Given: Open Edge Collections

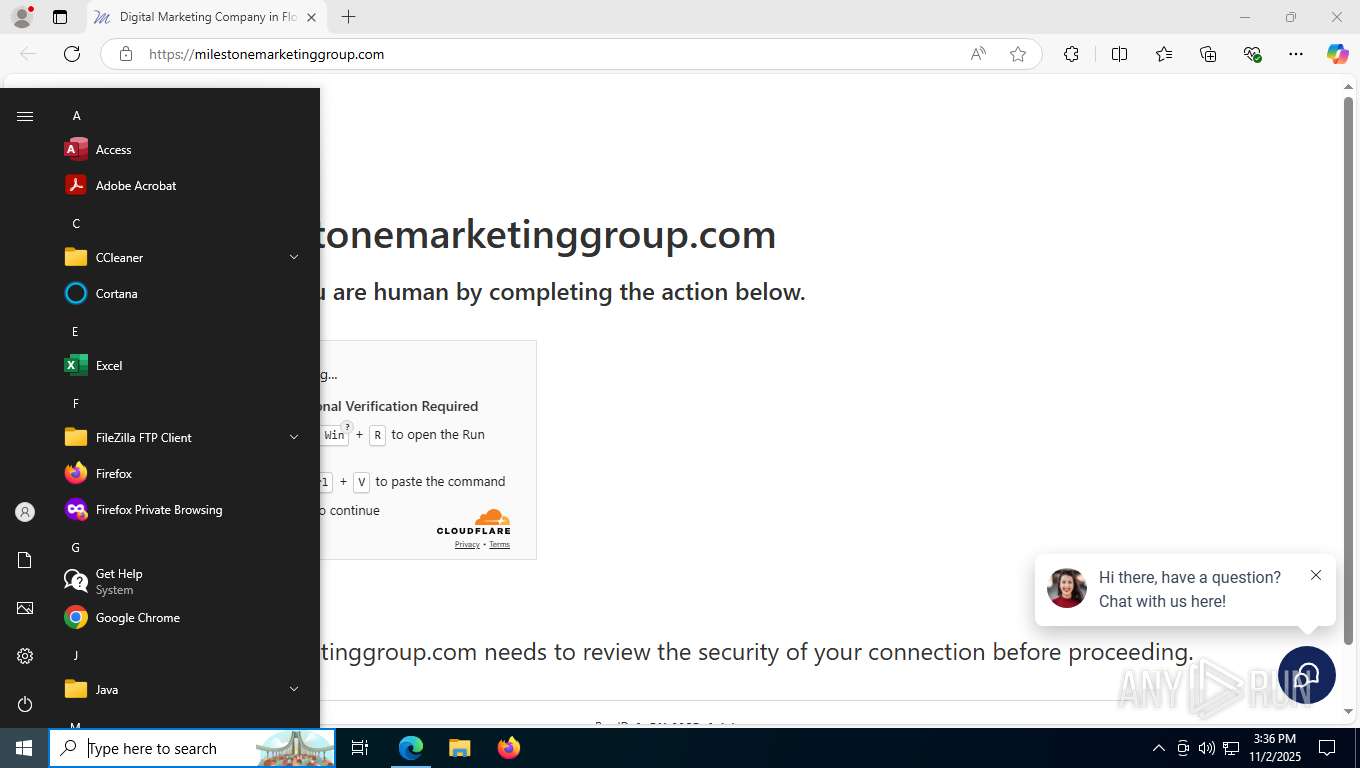Looking at the screenshot, I should (1208, 54).
